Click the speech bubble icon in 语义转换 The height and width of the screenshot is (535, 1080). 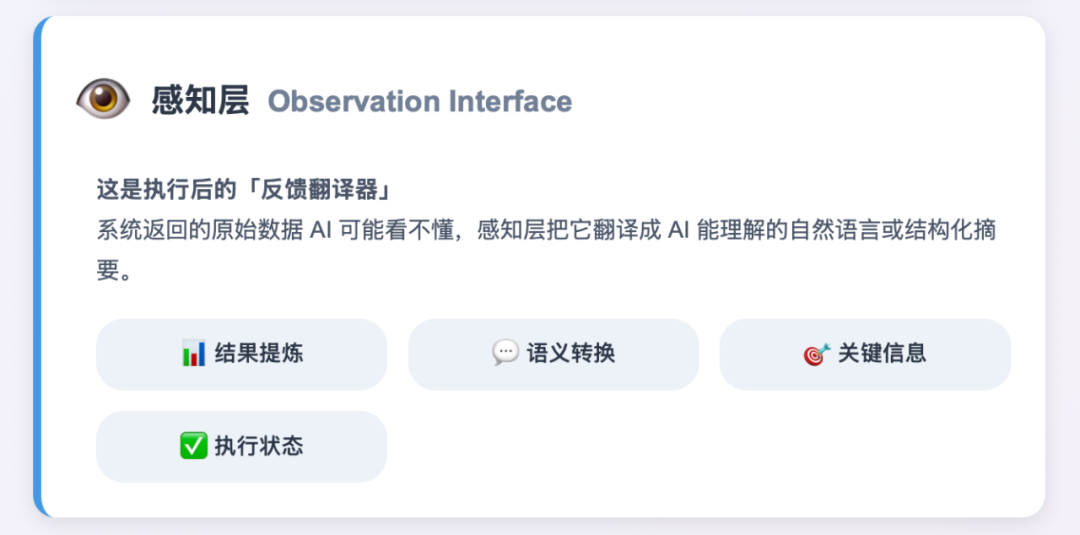click(x=505, y=353)
